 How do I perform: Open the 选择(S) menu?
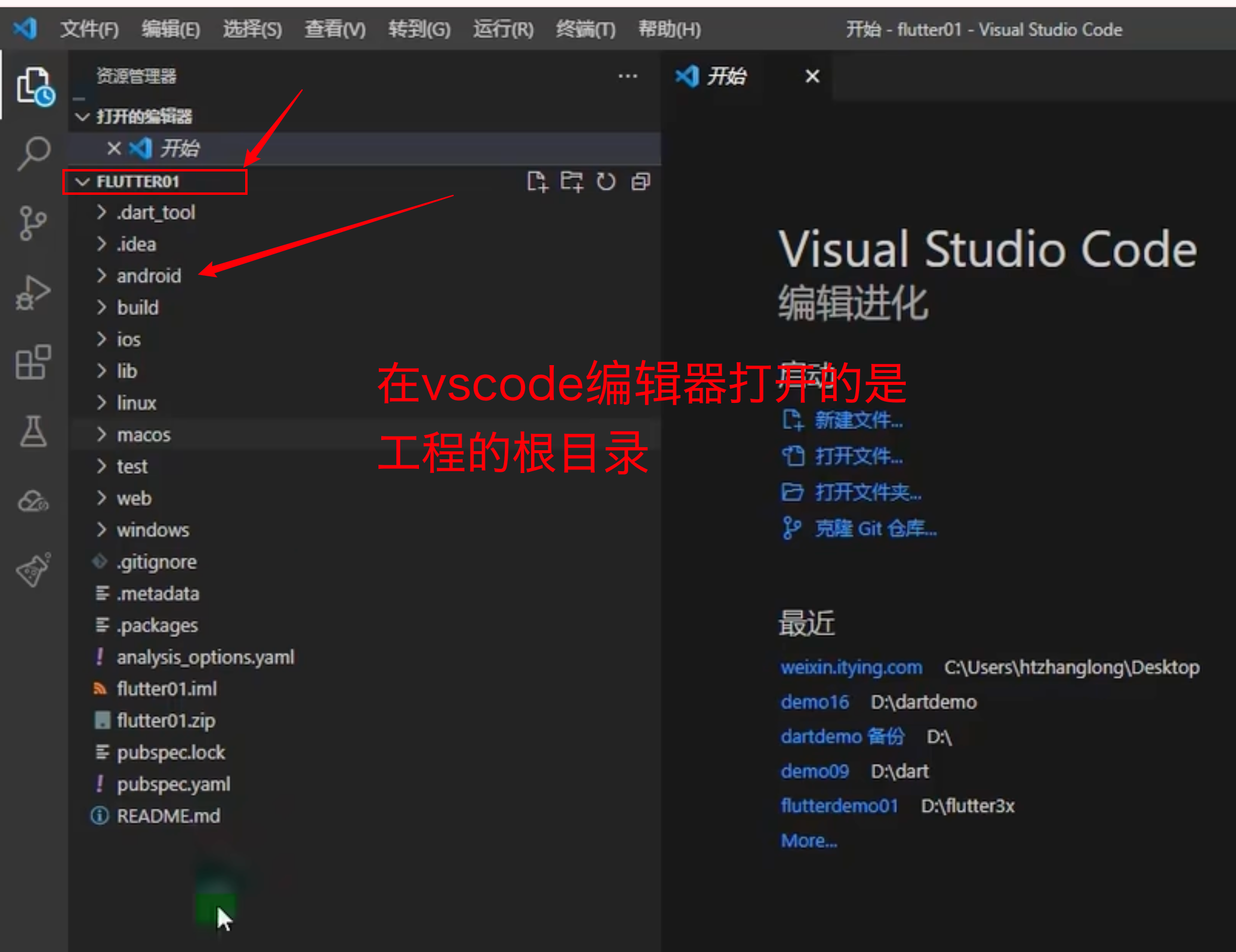click(x=252, y=29)
